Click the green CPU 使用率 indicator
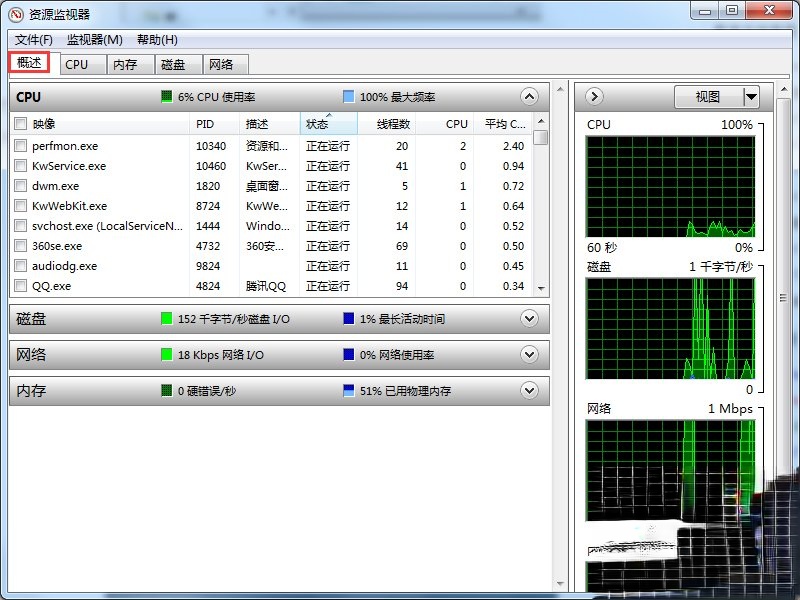This screenshot has height=600, width=800. point(166,96)
